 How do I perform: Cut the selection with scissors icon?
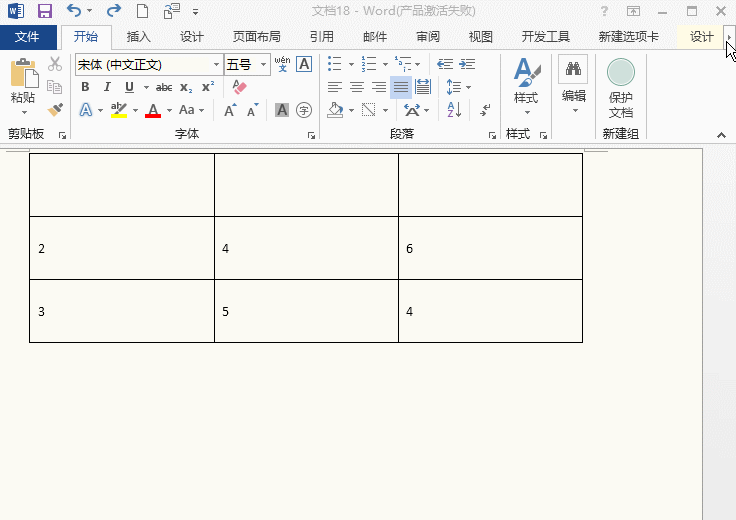pyautogui.click(x=55, y=64)
